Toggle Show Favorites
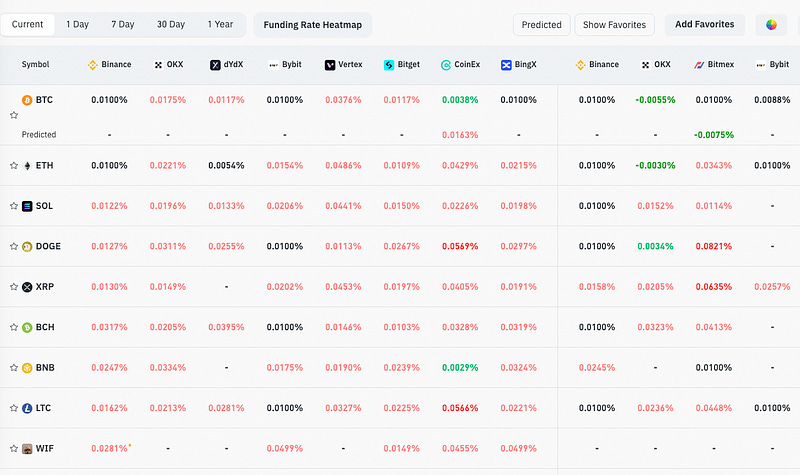800x475 pixels. [614, 25]
